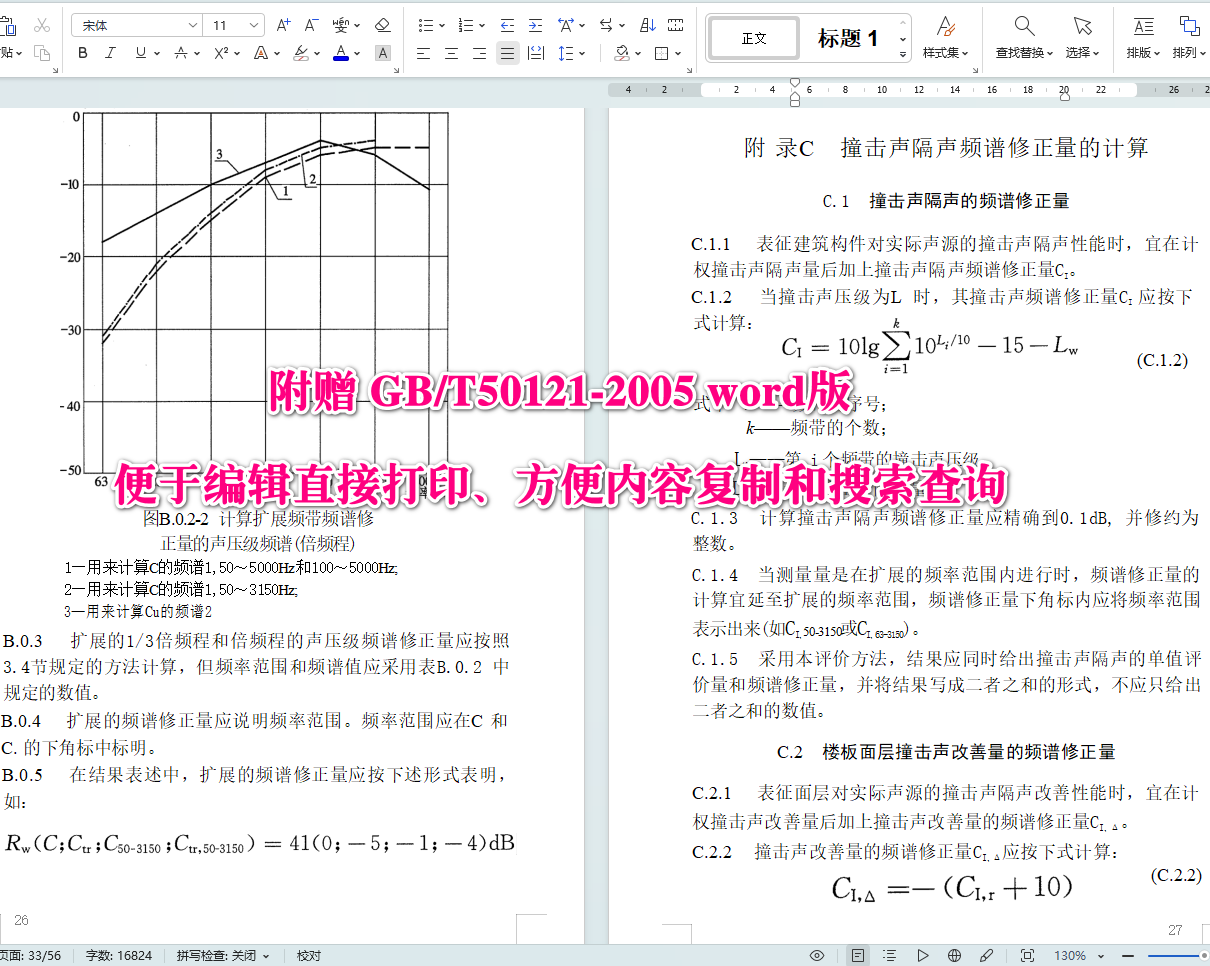This screenshot has height=966, width=1210.
Task: Toggle italic formatting
Action: point(111,53)
